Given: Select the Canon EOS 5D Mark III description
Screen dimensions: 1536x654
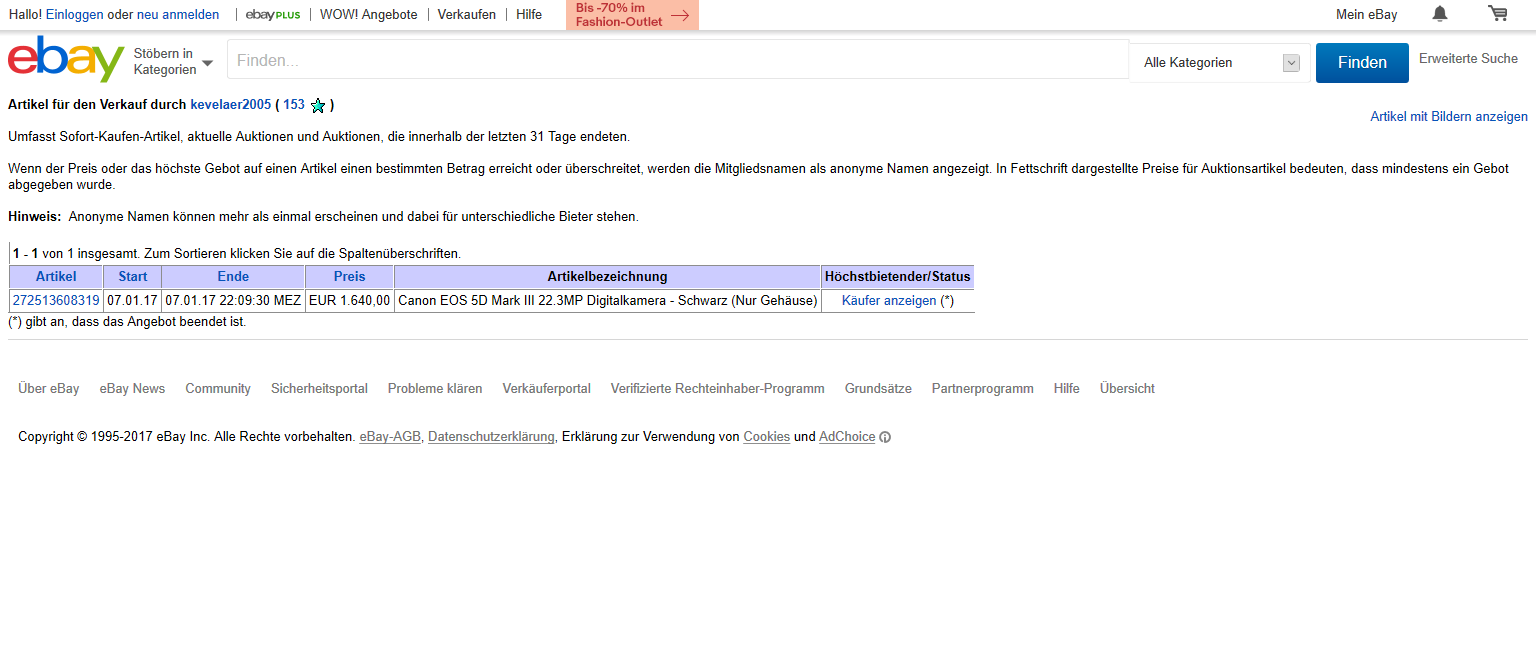Looking at the screenshot, I should tap(608, 301).
